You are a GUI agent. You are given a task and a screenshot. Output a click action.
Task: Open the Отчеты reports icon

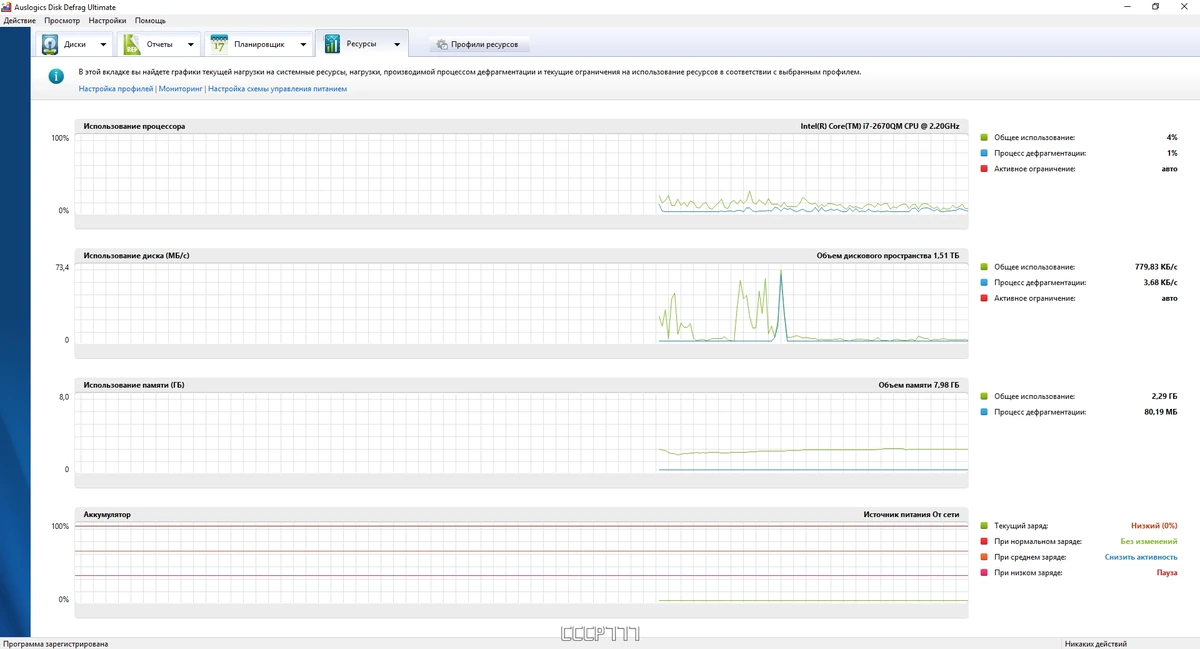coord(132,44)
